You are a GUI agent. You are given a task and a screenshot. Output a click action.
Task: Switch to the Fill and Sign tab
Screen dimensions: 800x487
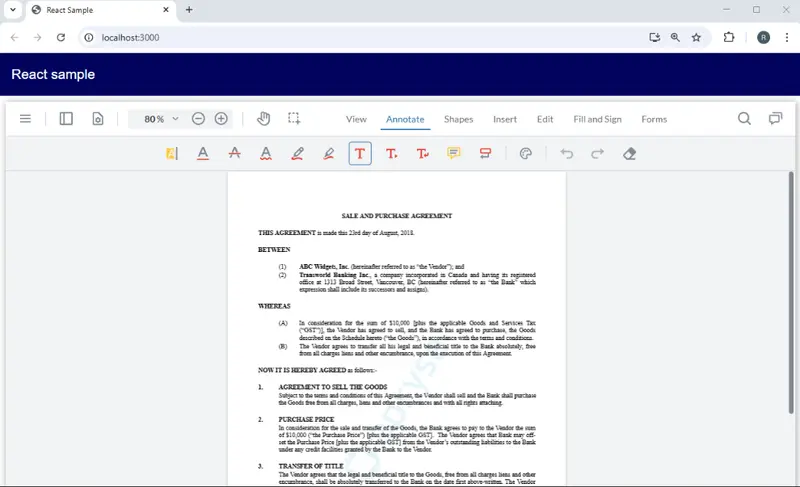click(597, 119)
